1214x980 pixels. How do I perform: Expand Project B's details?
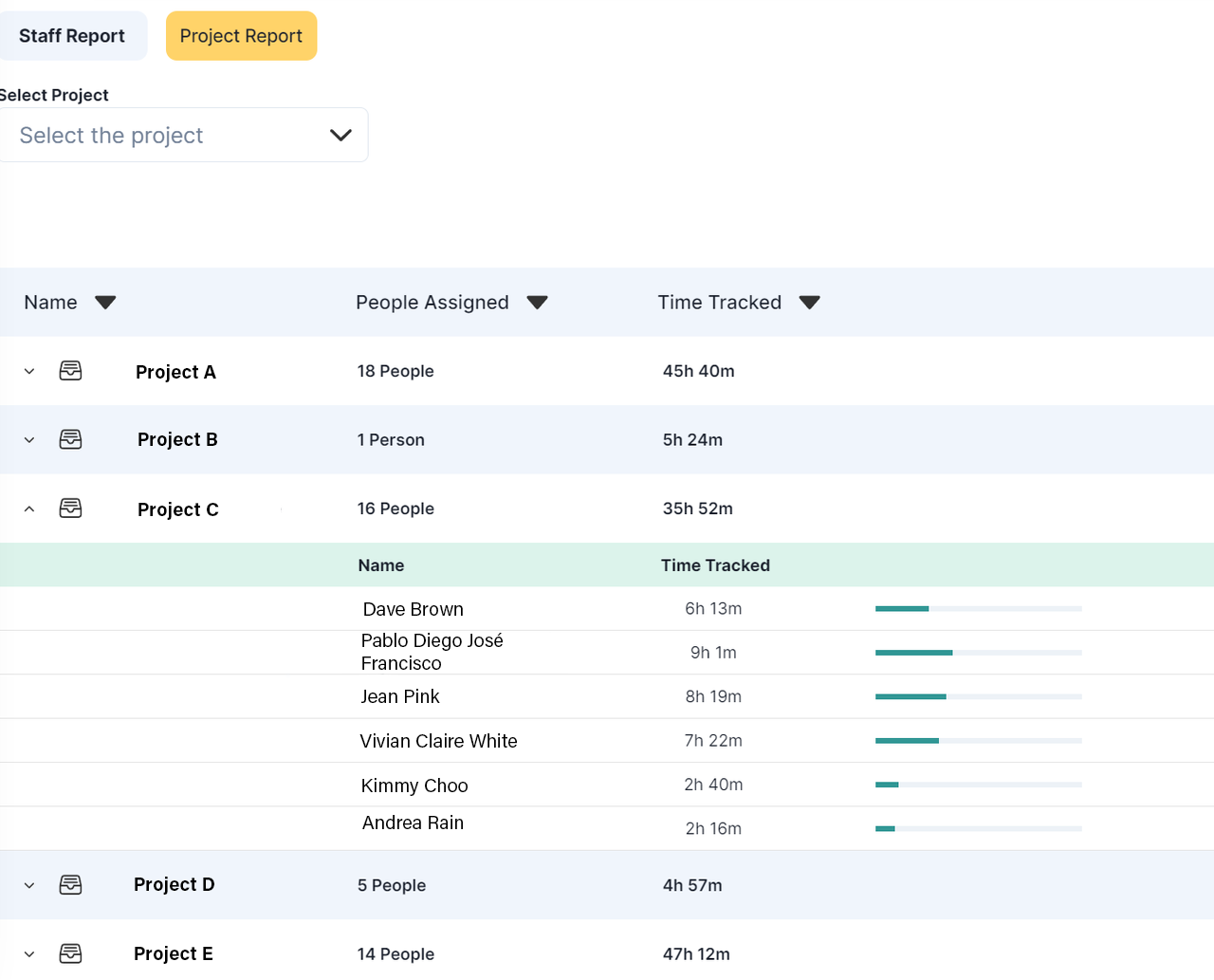28,439
